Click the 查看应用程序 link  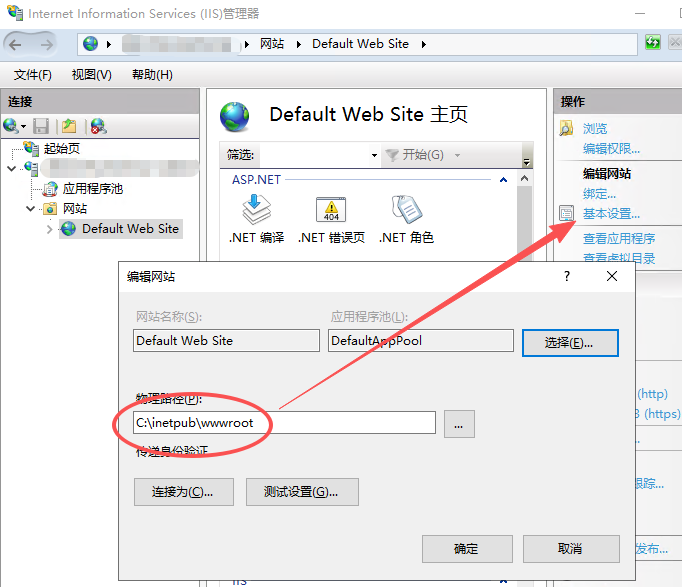click(619, 238)
